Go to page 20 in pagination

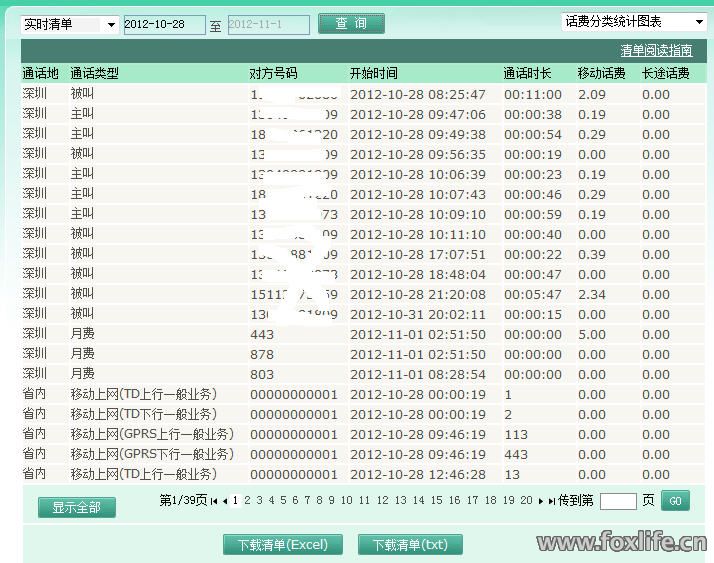(526, 500)
